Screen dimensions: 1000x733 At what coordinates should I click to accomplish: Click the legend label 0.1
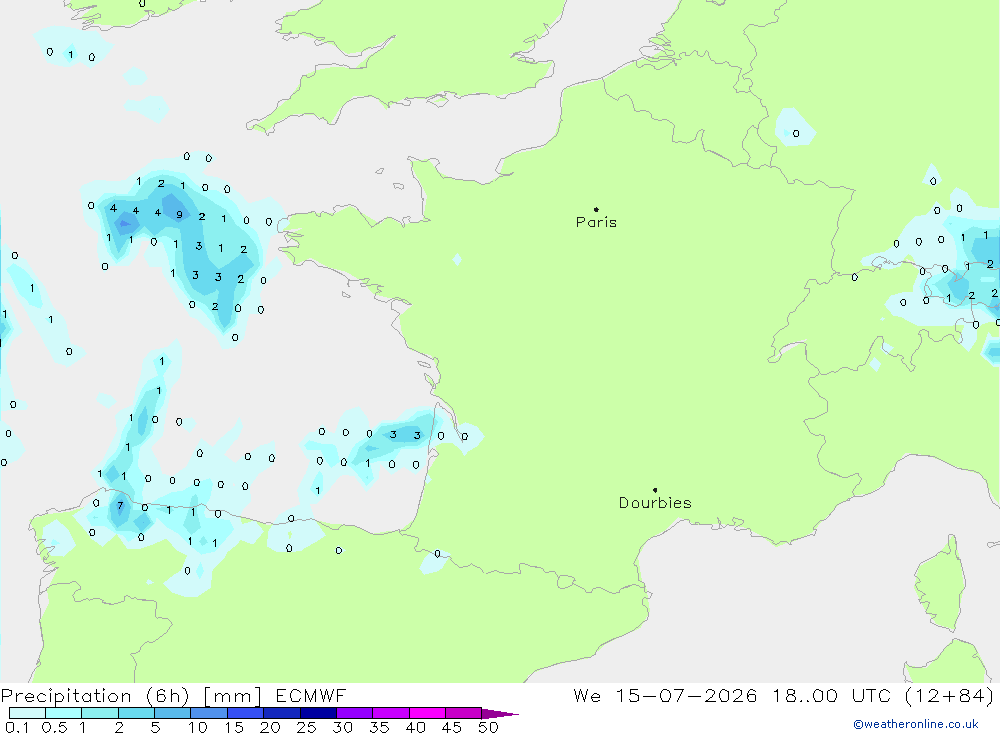[x=17, y=727]
